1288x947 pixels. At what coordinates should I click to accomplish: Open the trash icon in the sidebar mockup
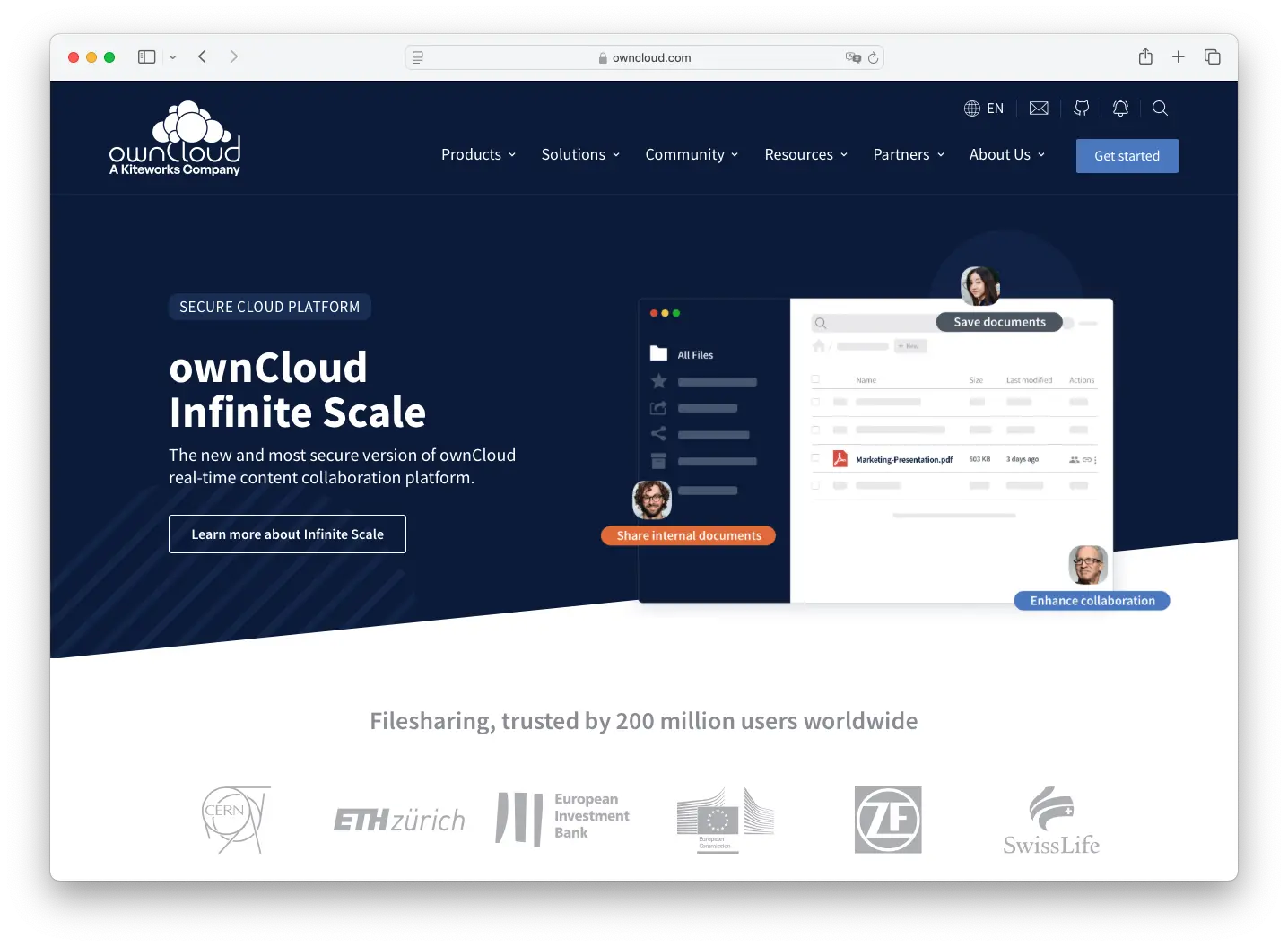point(658,462)
